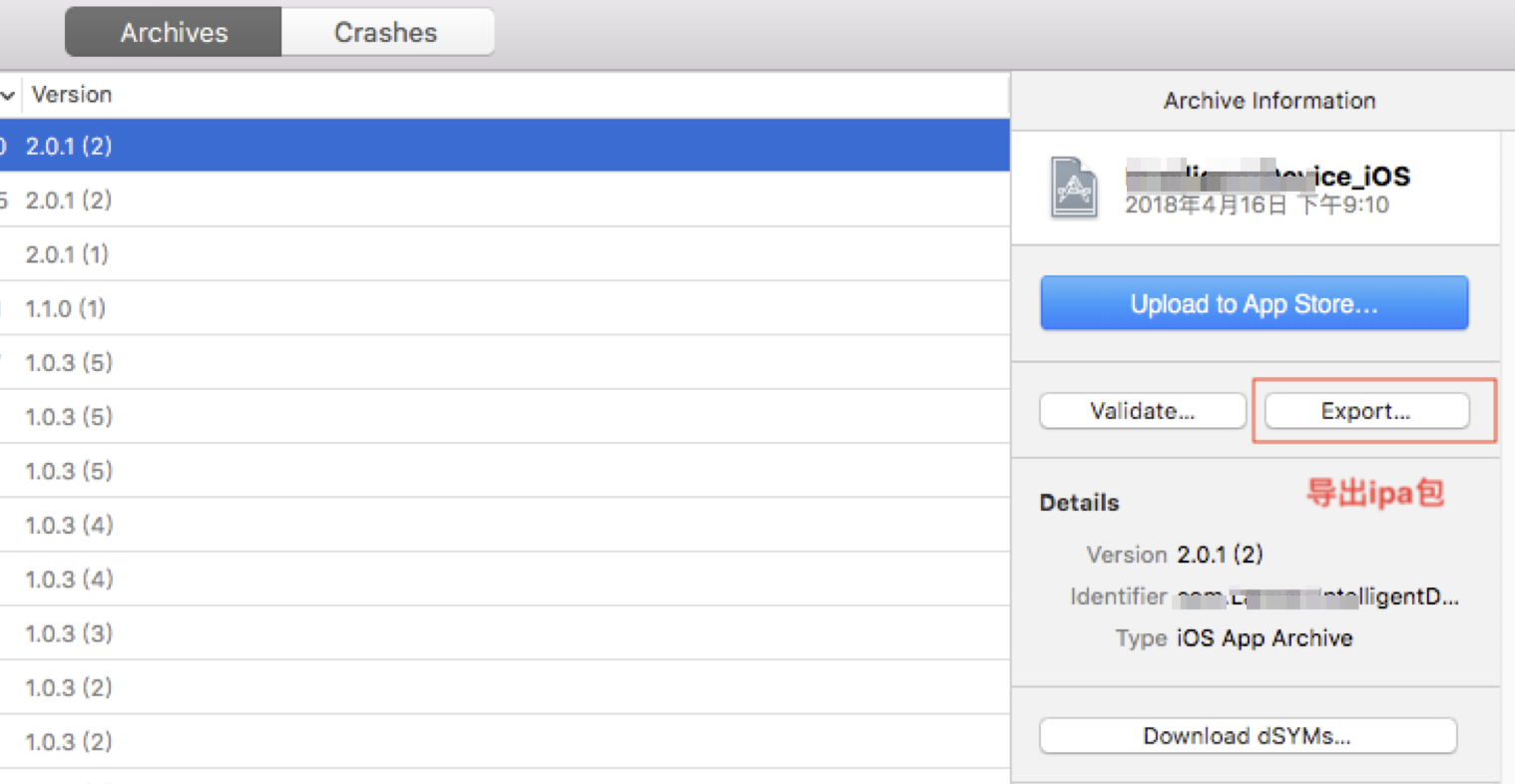Viewport: 1515px width, 784px height.
Task: Select the 2.0.1 (1) archive row
Action: pyautogui.click(x=505, y=253)
